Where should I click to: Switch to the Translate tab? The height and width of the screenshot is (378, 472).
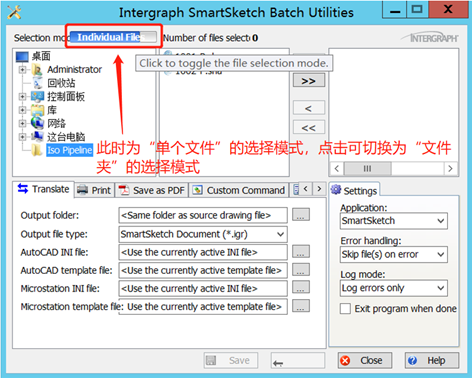click(x=43, y=189)
